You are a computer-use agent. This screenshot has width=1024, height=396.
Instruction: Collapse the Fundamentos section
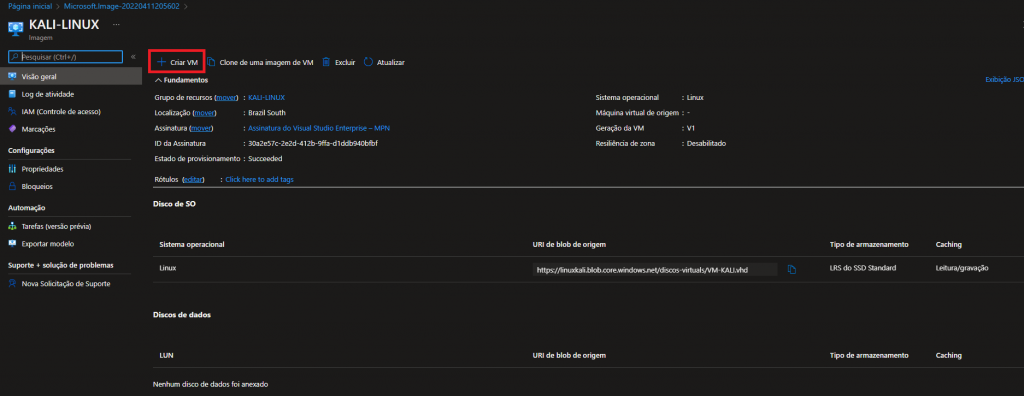pos(181,80)
